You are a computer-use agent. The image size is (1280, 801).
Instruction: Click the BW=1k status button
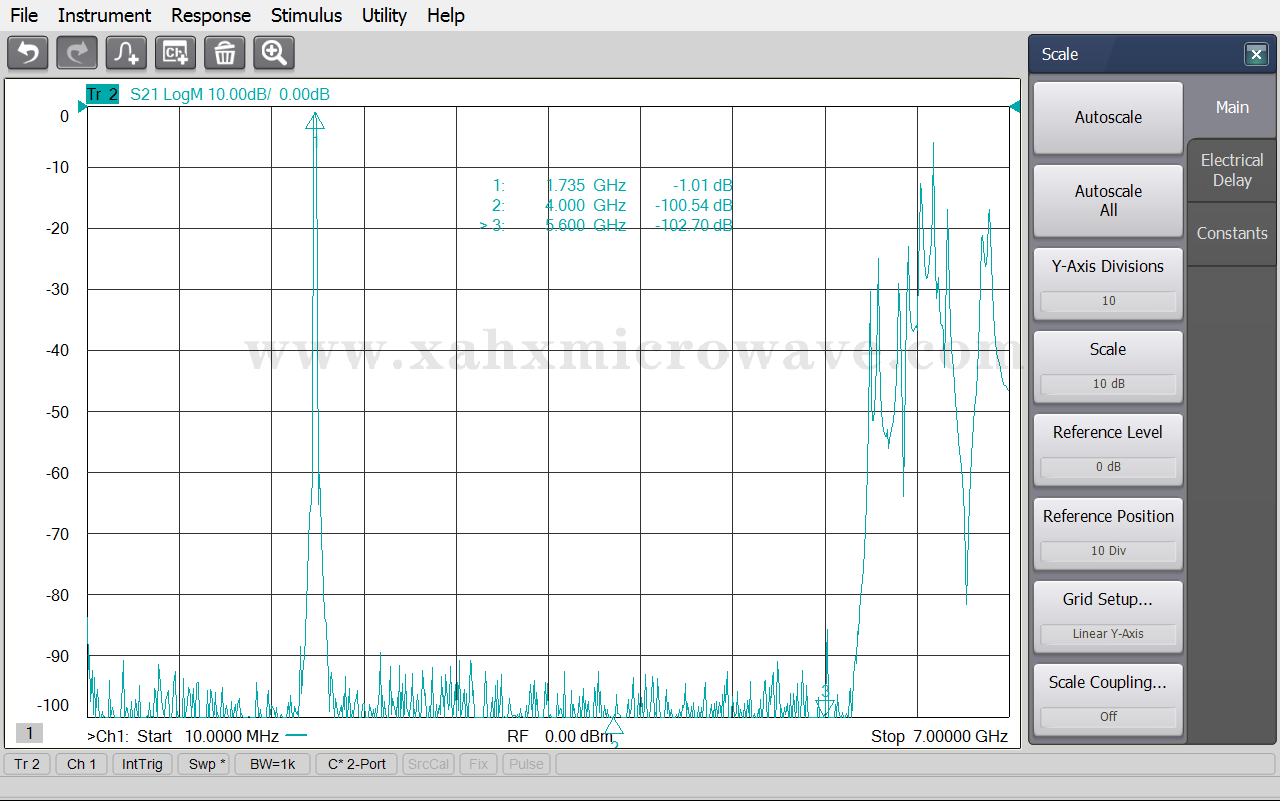point(273,764)
